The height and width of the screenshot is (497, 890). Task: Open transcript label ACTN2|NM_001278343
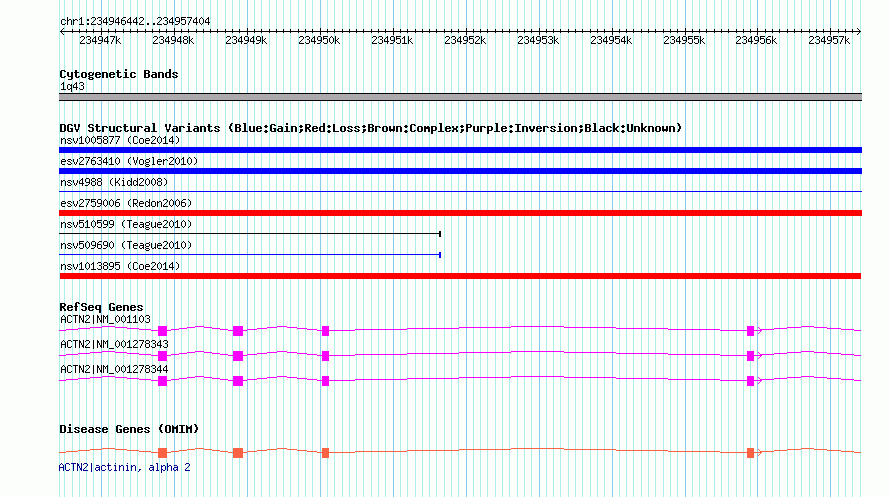click(x=114, y=344)
